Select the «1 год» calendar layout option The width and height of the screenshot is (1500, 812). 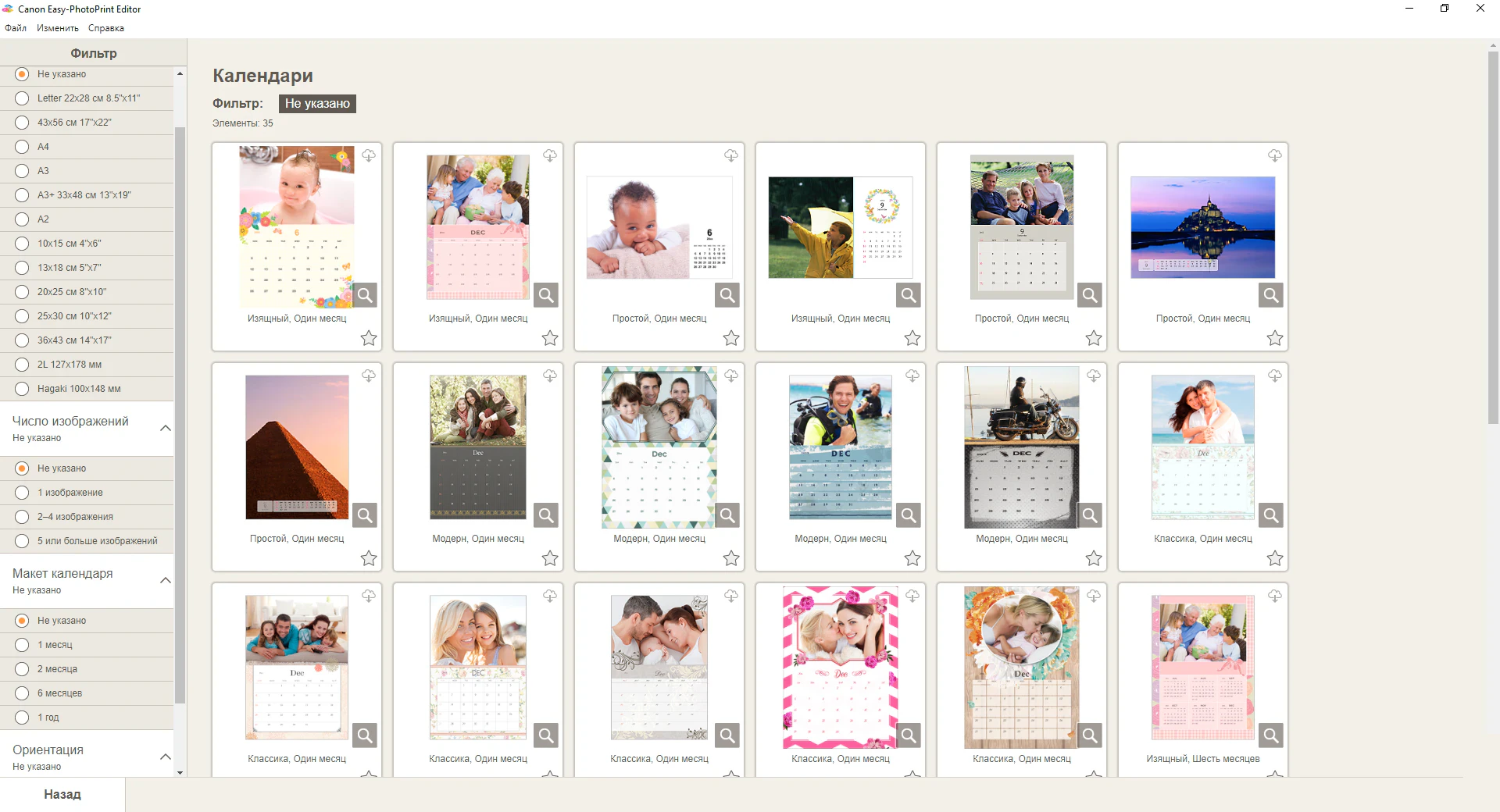(x=21, y=717)
